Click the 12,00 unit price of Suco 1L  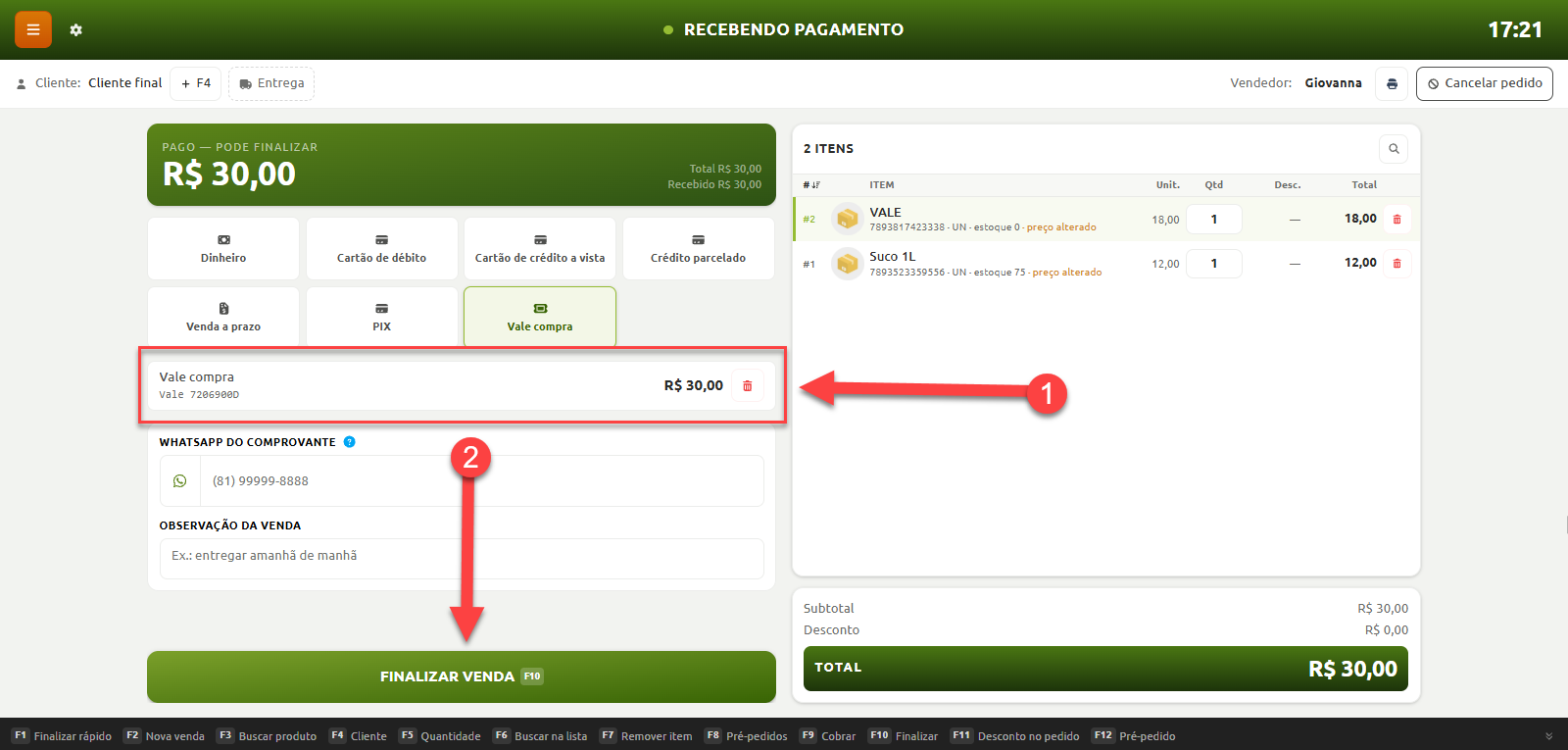(x=1165, y=264)
